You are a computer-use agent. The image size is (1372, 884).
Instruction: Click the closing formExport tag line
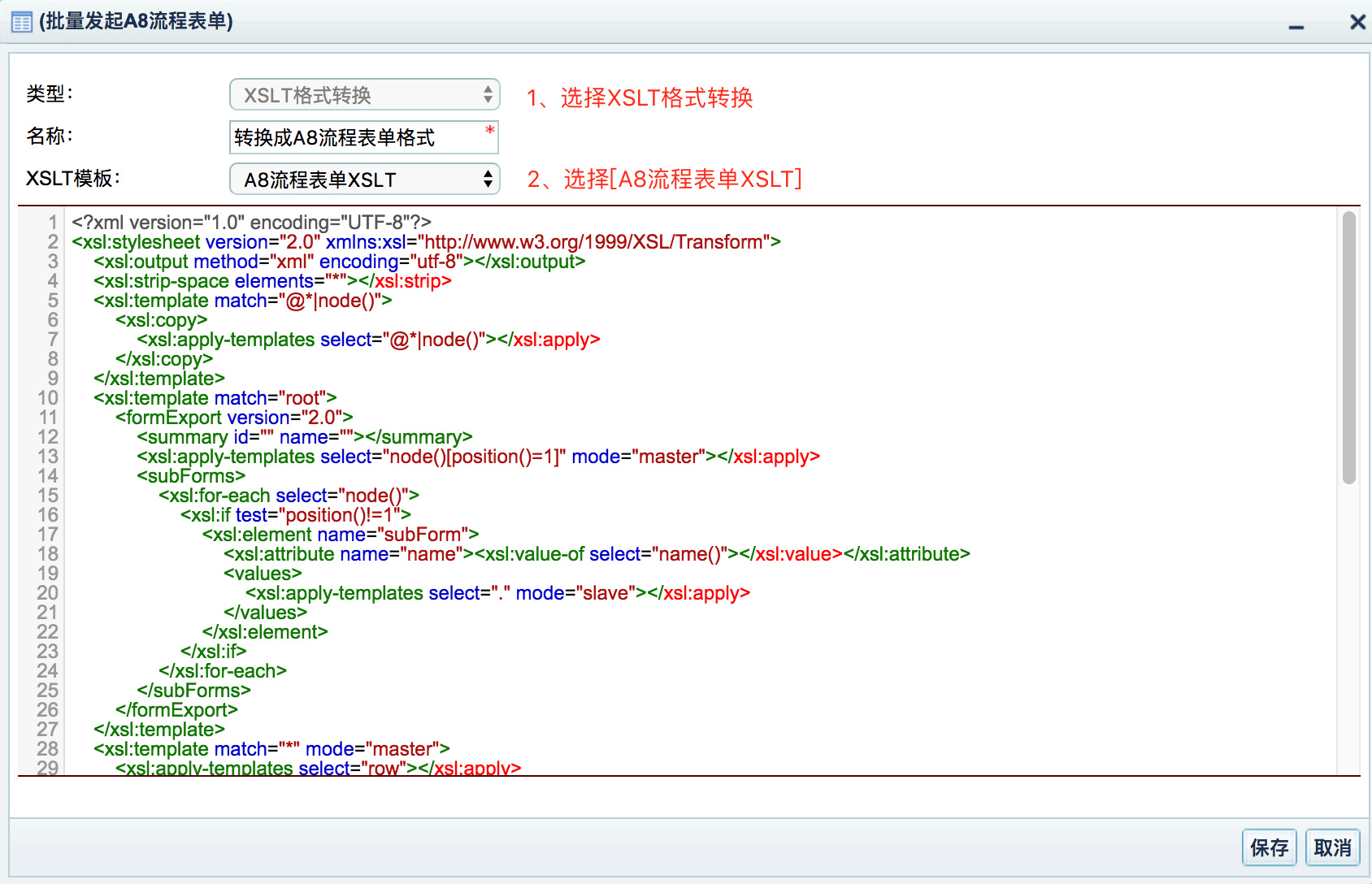[176, 710]
